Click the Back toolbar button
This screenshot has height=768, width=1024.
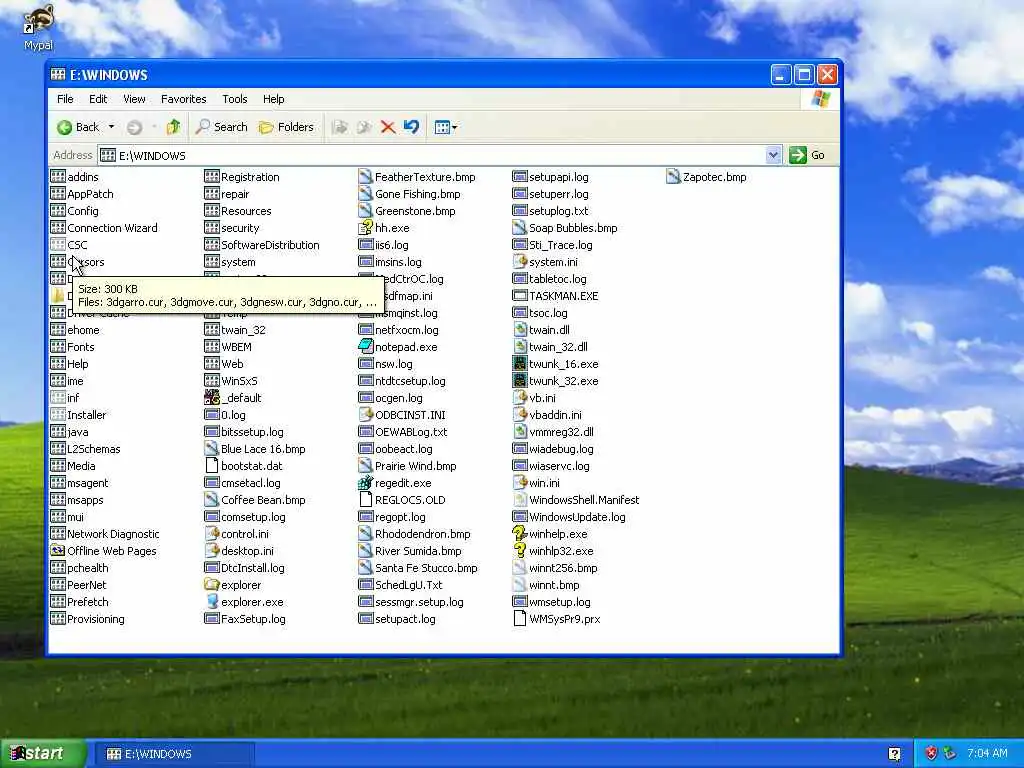tap(78, 127)
